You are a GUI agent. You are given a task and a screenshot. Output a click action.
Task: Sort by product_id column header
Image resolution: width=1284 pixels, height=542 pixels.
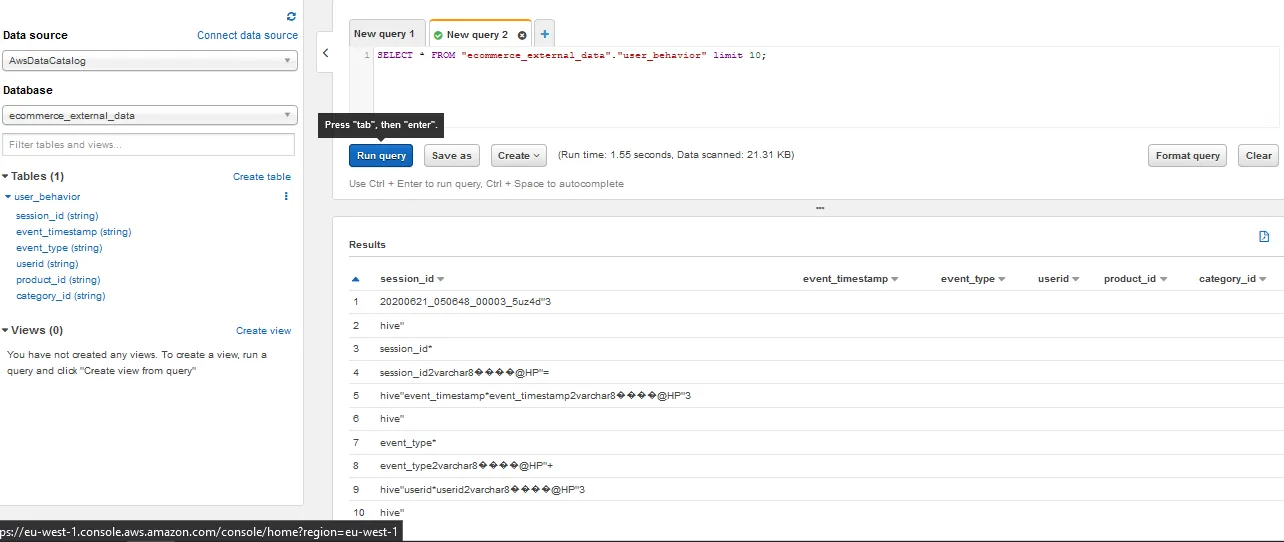pyautogui.click(x=1135, y=279)
